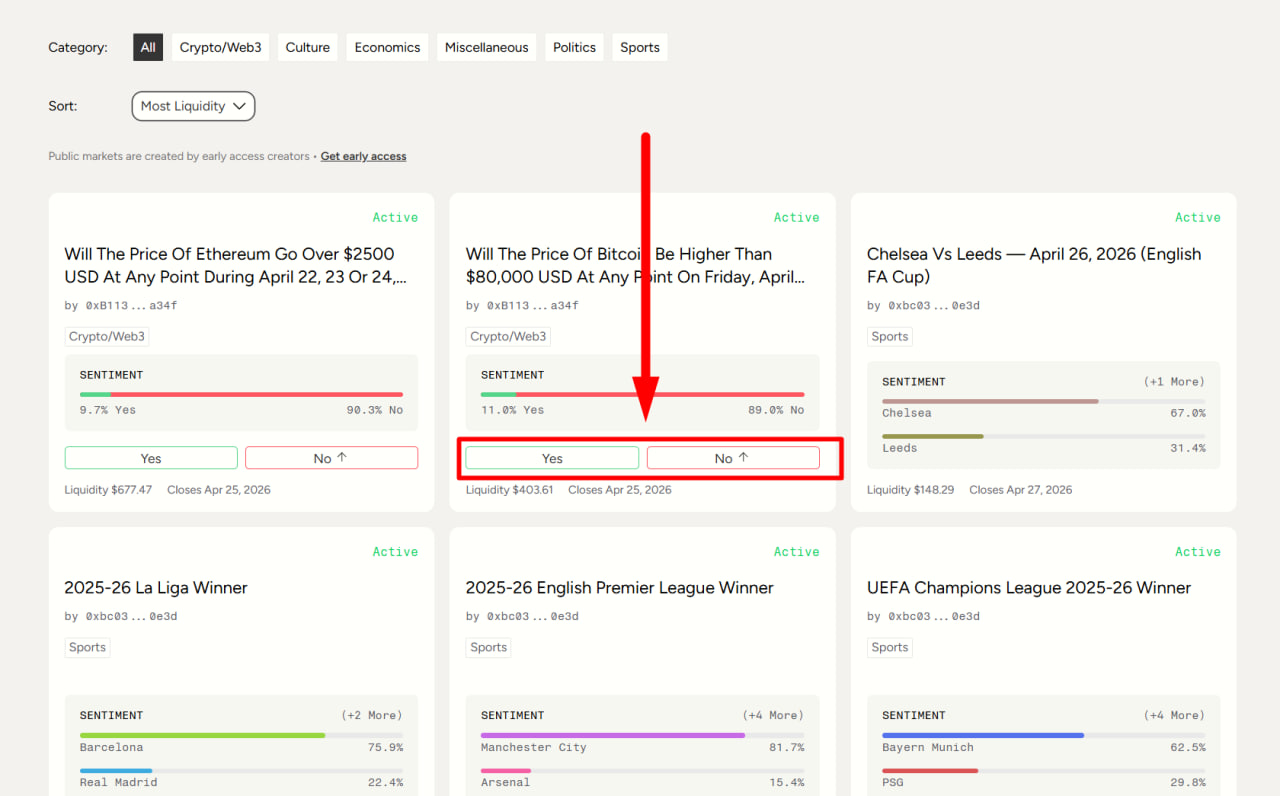Filter markets by Culture category
Viewport: 1280px width, 796px height.
click(307, 47)
